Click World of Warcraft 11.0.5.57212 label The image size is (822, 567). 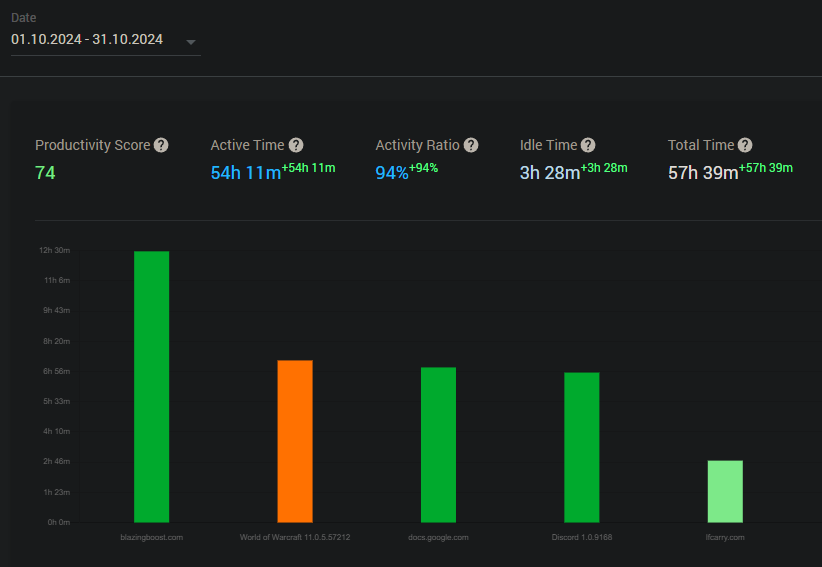tap(295, 537)
